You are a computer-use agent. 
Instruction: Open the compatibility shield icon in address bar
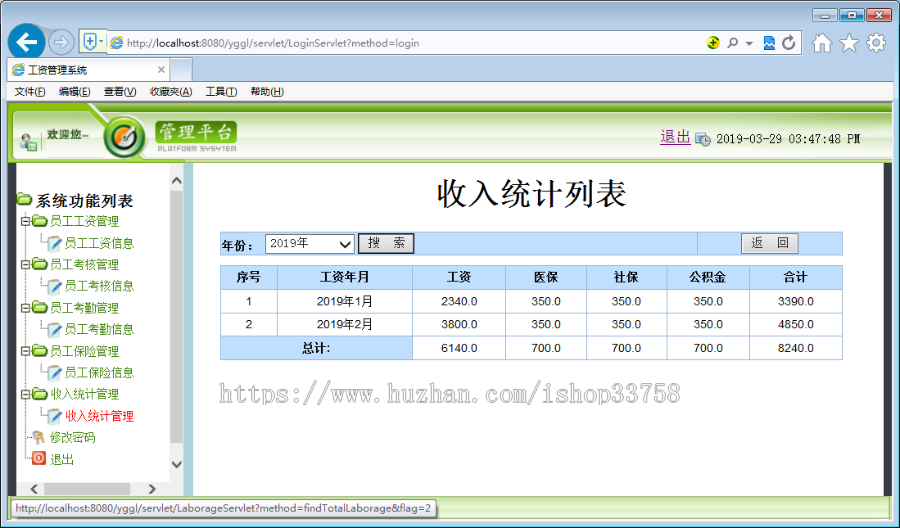90,42
